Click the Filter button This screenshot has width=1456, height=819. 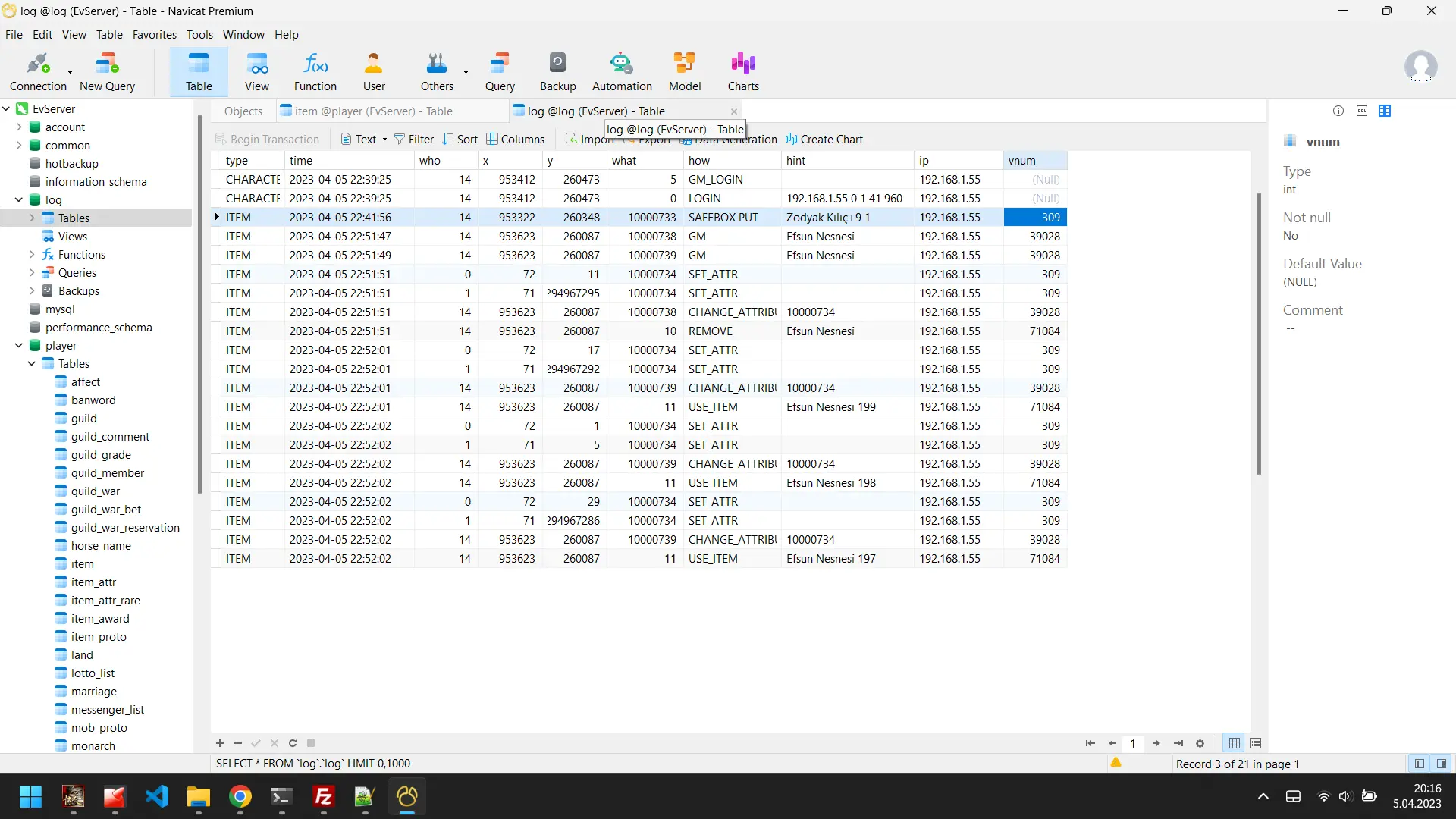coord(414,140)
